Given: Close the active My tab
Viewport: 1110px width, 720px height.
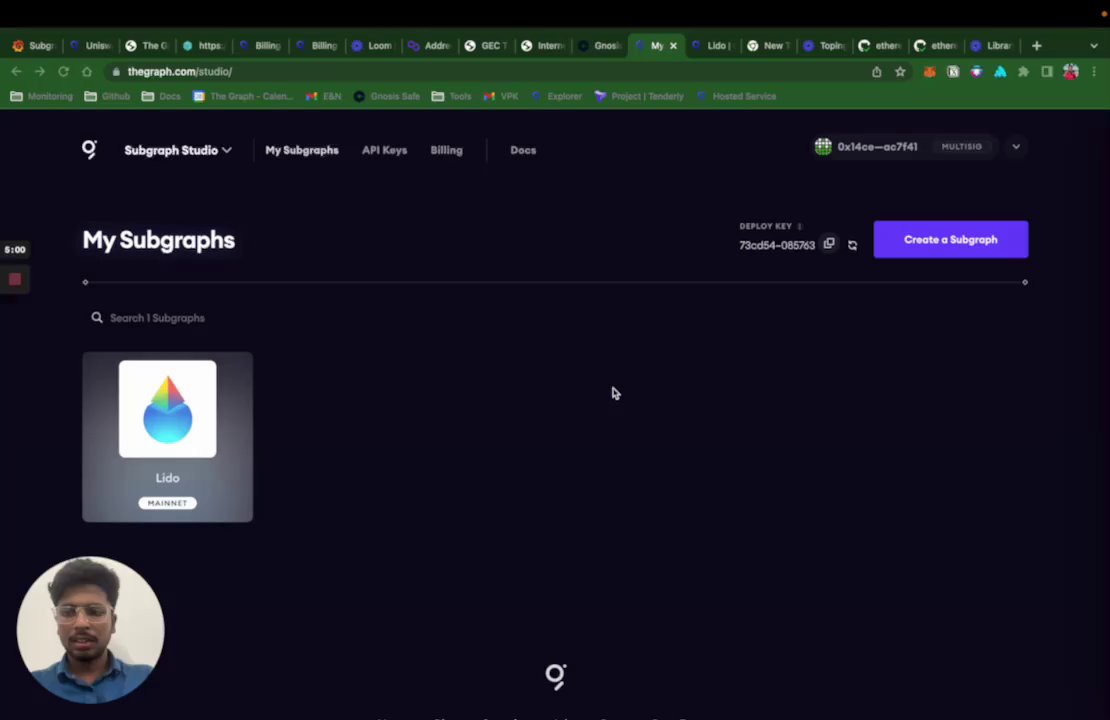Looking at the screenshot, I should click(x=673, y=45).
